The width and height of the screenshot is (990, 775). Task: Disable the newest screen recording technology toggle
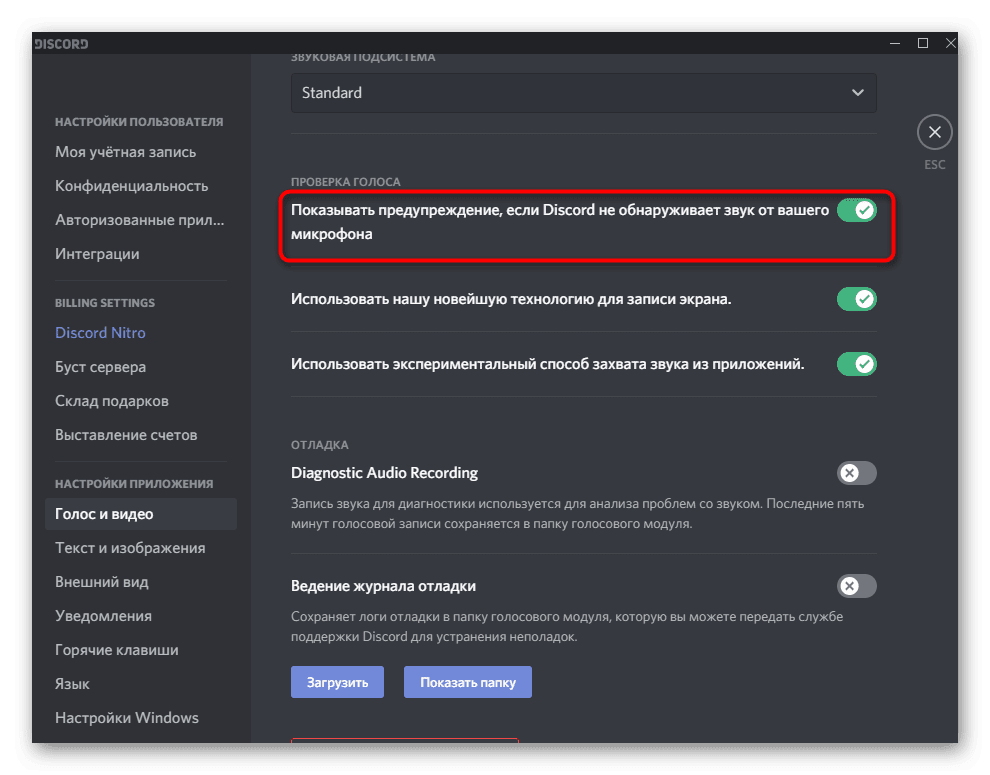pyautogui.click(x=856, y=299)
